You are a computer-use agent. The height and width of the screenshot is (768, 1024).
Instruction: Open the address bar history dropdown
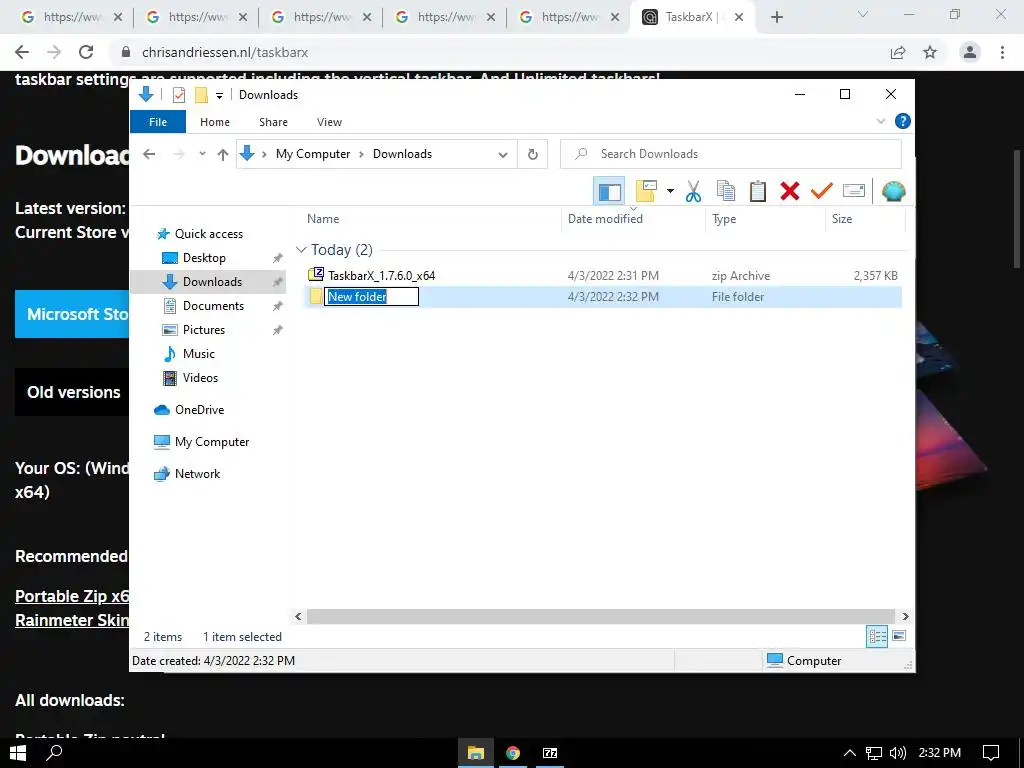[503, 155]
